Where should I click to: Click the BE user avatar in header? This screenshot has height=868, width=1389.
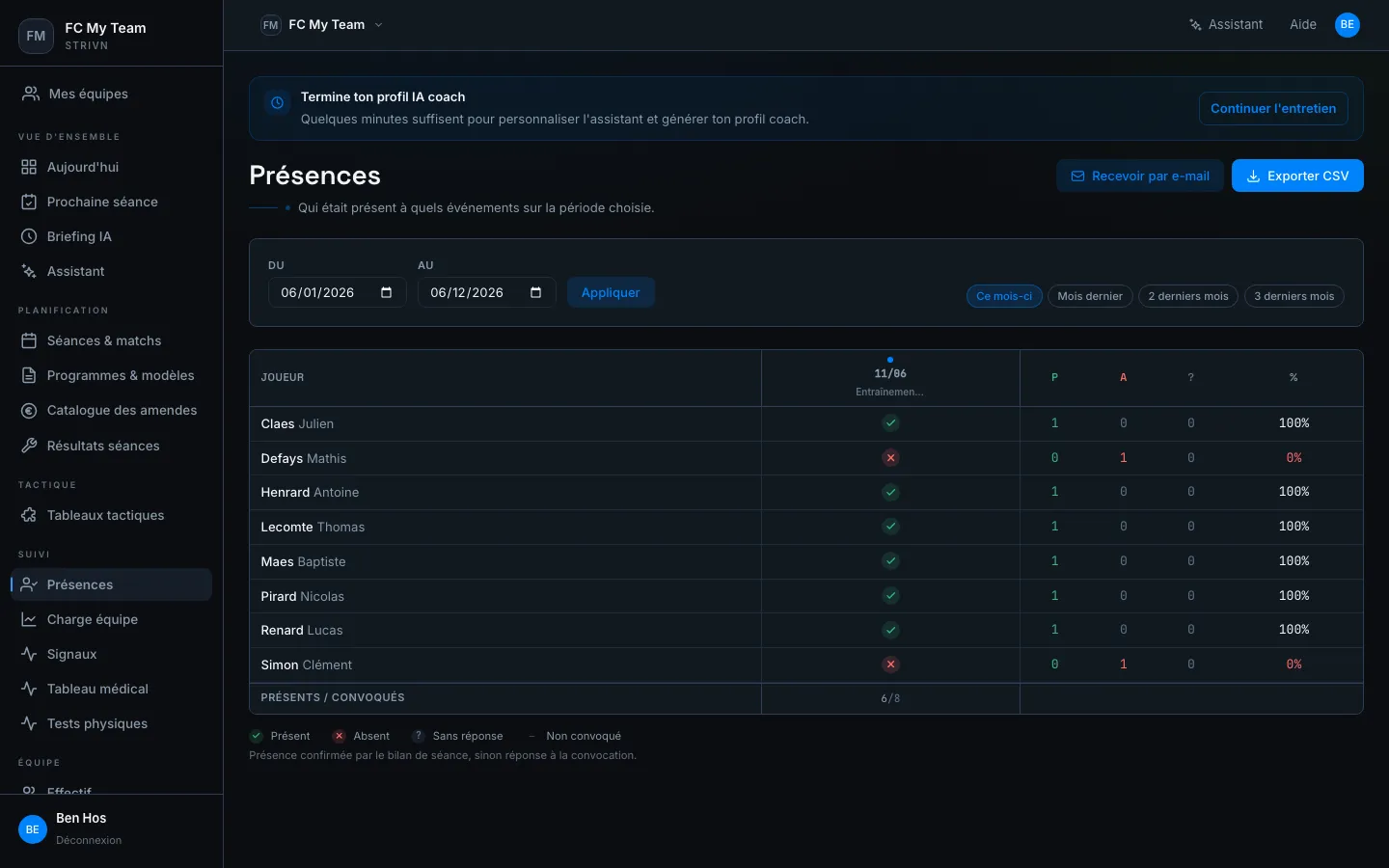pos(1348,25)
